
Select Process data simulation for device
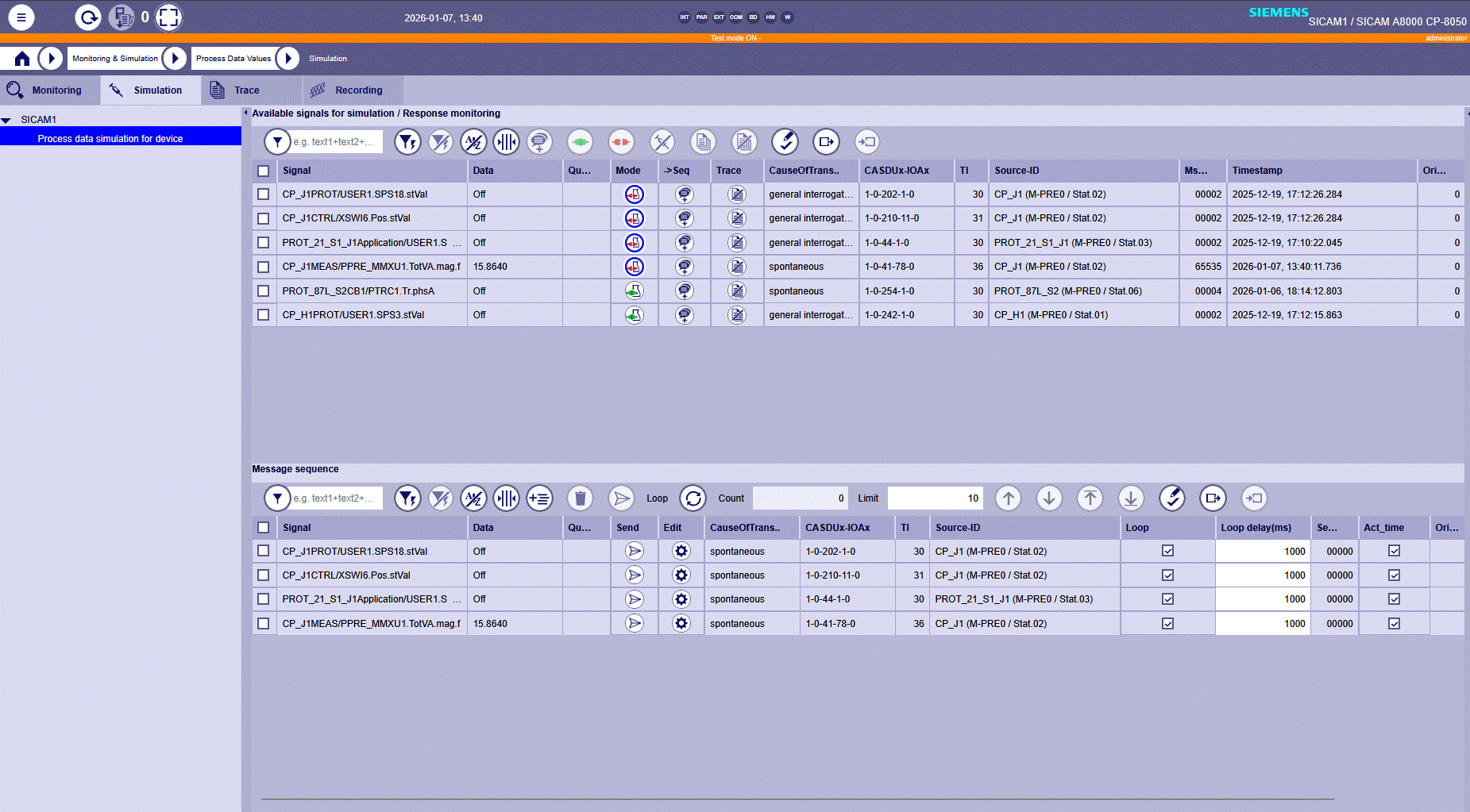[110, 139]
